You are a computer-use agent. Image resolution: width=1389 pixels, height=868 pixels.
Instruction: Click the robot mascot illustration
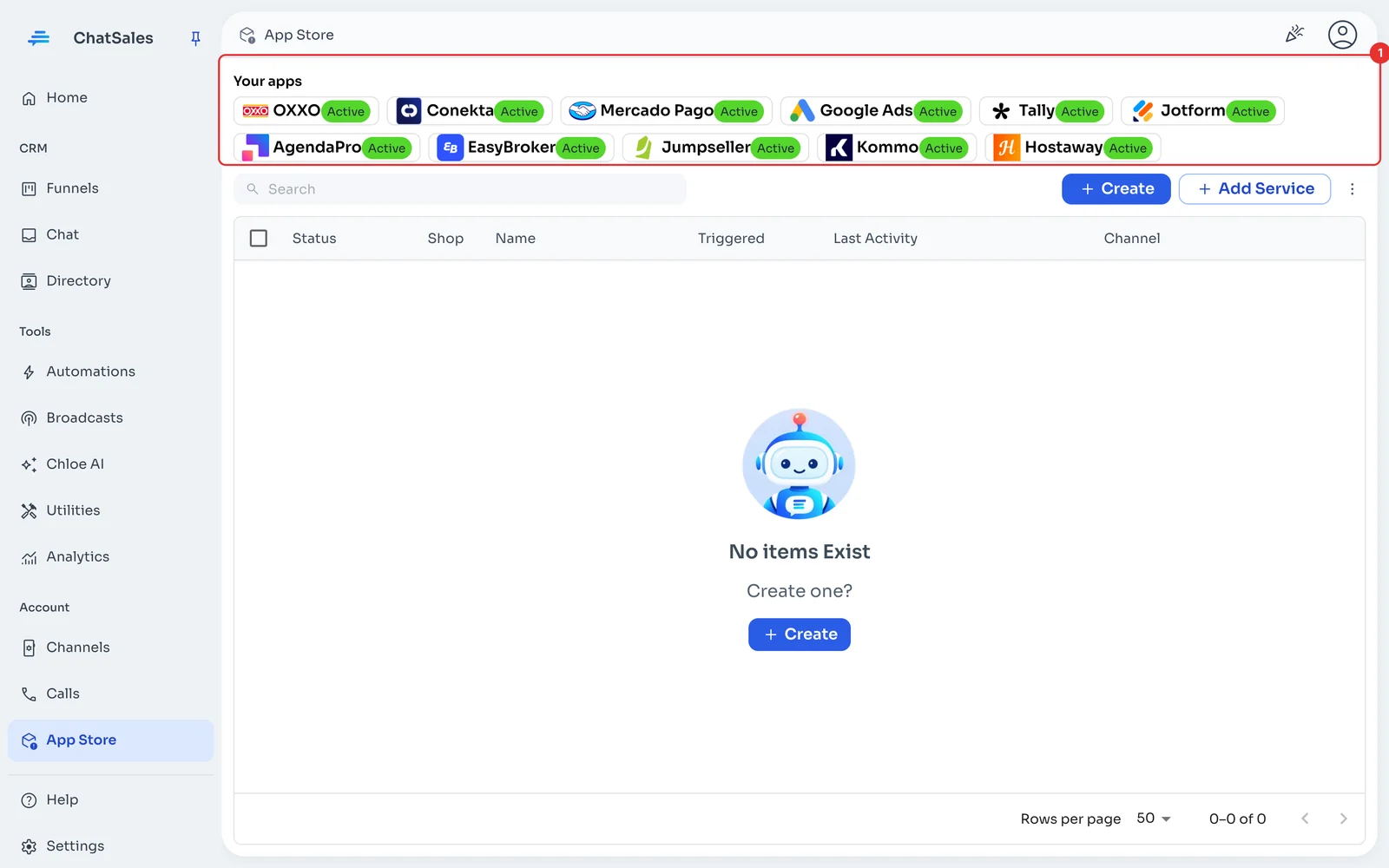[x=800, y=464]
